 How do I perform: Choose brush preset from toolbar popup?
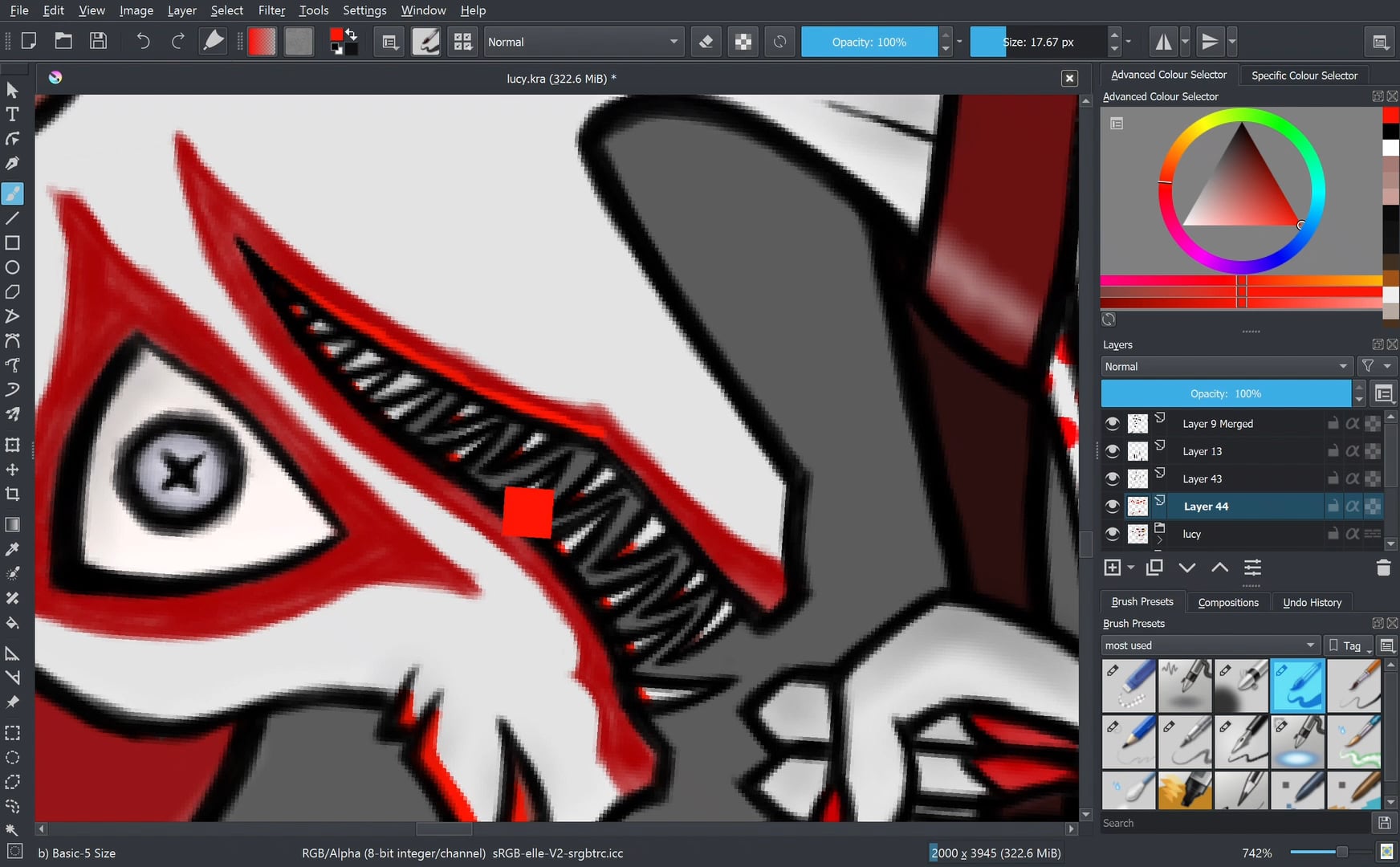425,42
